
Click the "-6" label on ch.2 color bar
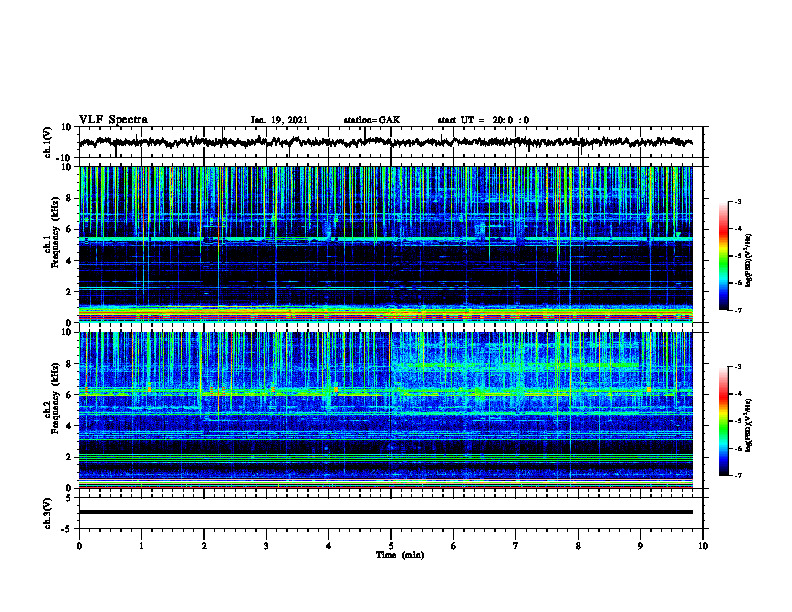[738, 448]
